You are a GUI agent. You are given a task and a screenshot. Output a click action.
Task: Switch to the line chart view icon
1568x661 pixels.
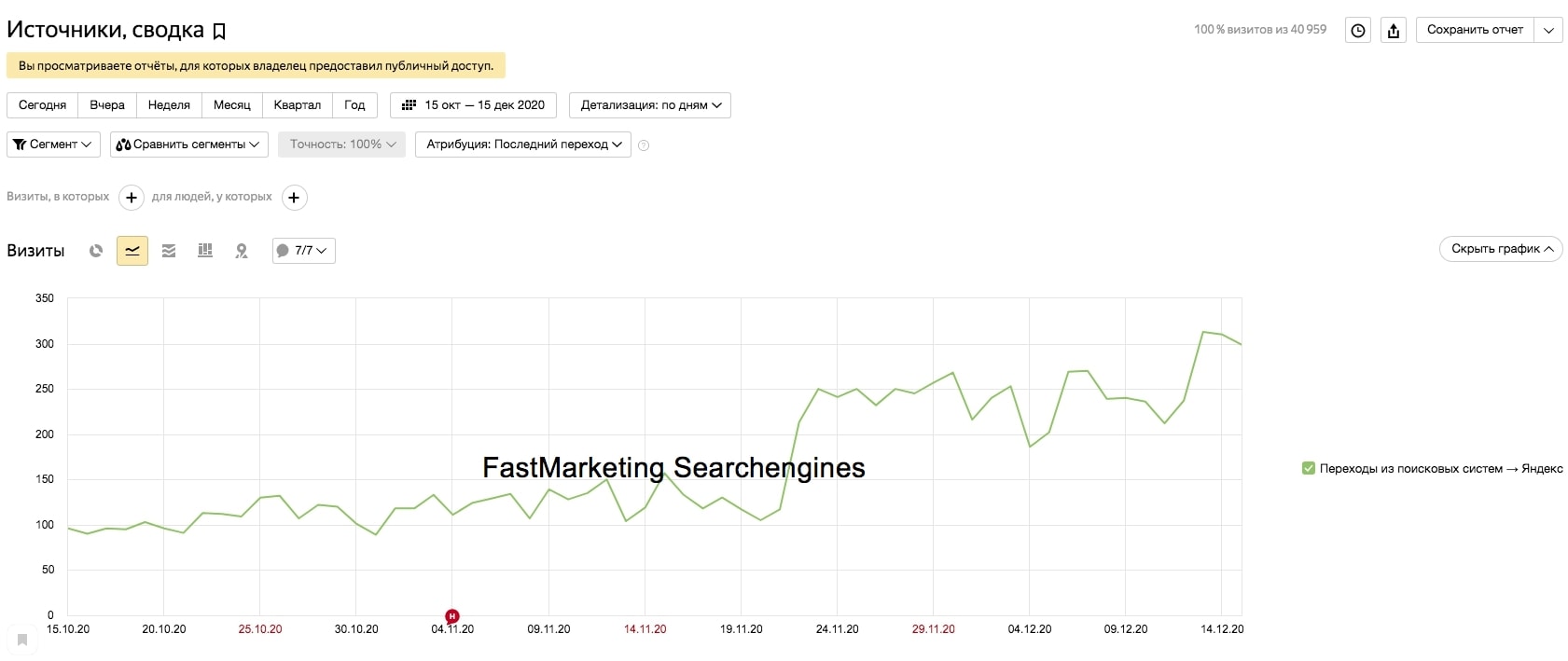(132, 251)
